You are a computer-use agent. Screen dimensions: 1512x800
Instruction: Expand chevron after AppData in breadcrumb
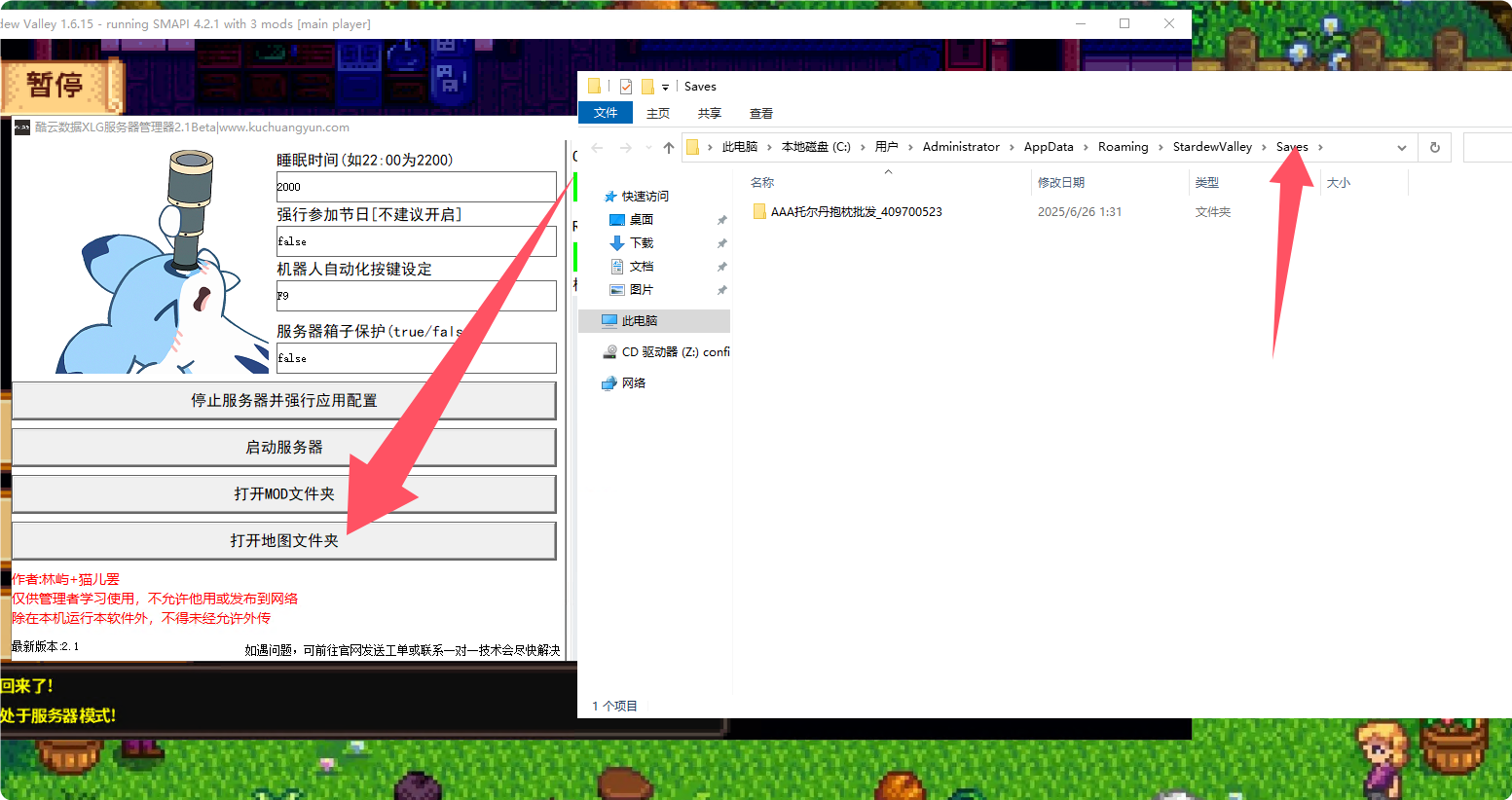[x=1086, y=147]
